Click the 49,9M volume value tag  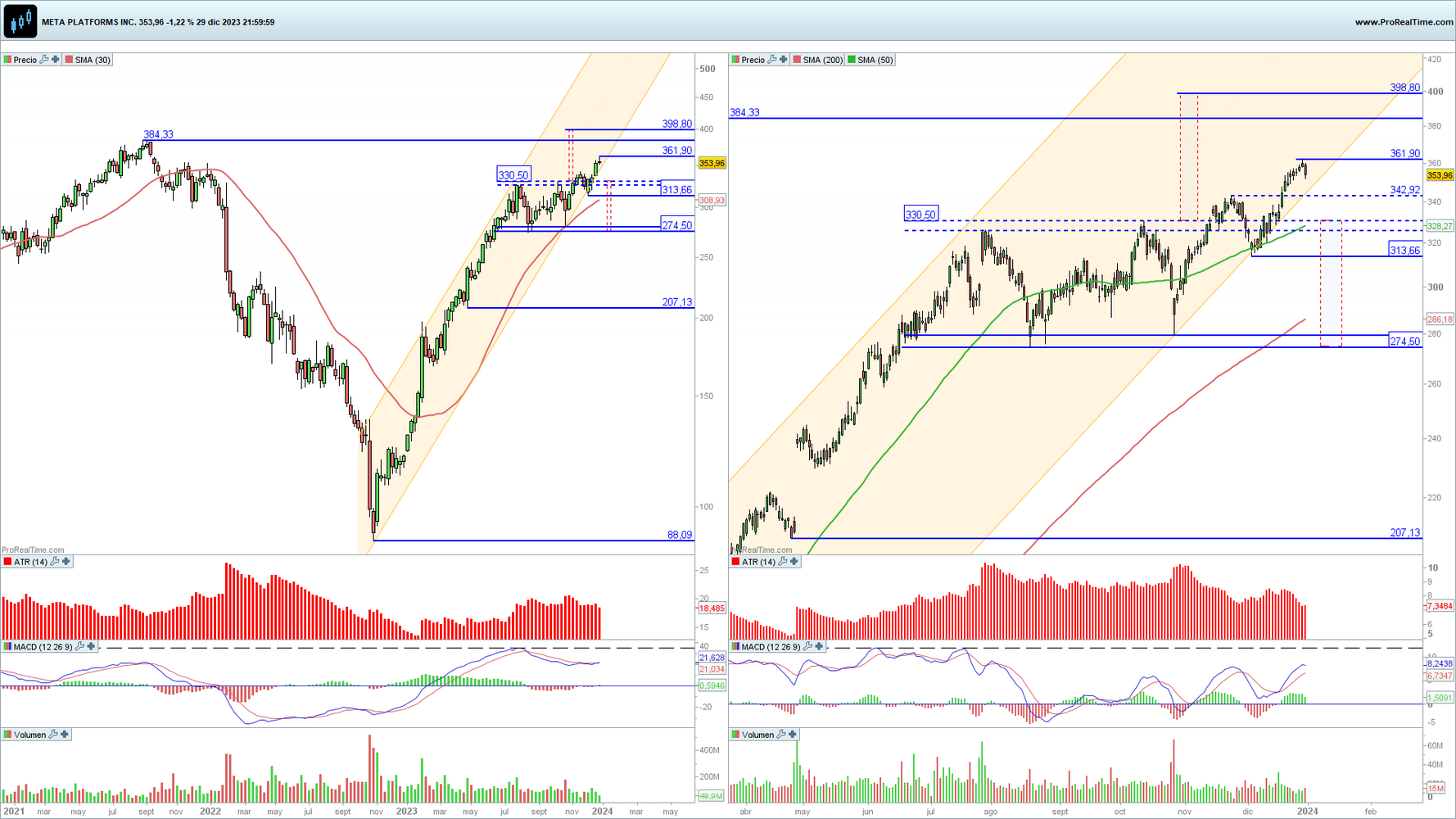click(712, 795)
